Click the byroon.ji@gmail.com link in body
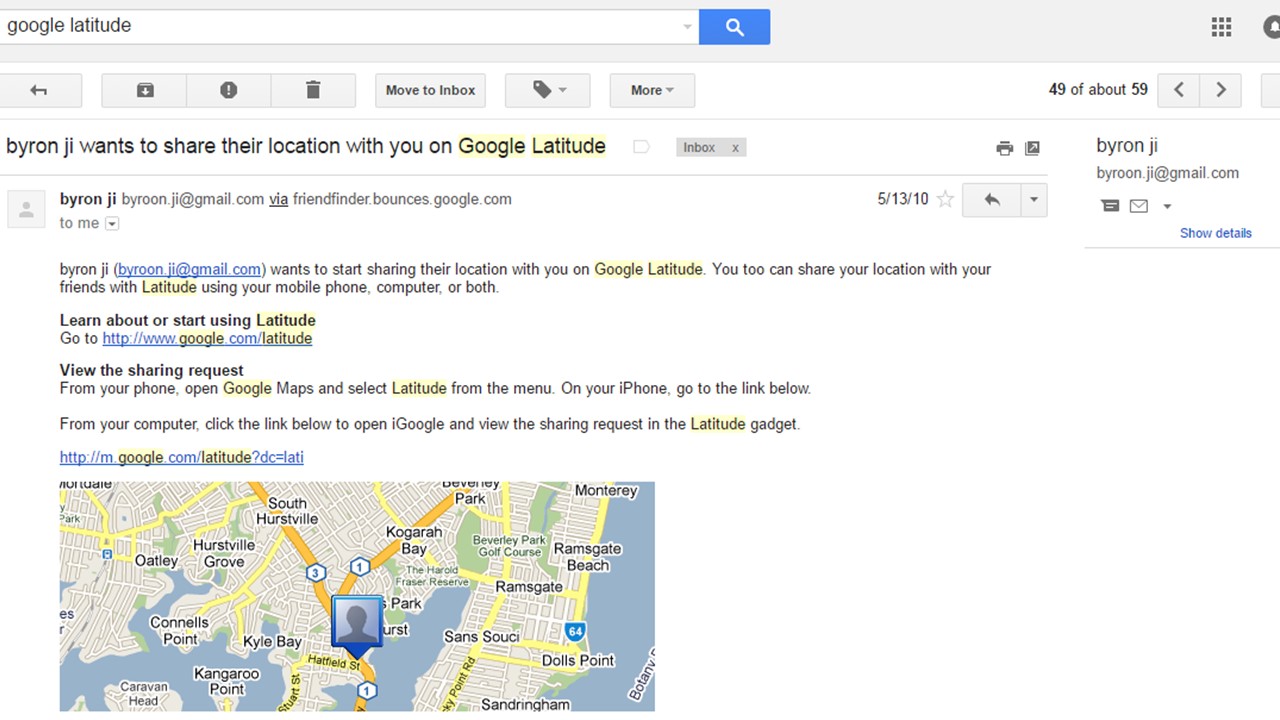Image resolution: width=1280 pixels, height=720 pixels. pyautogui.click(x=190, y=269)
